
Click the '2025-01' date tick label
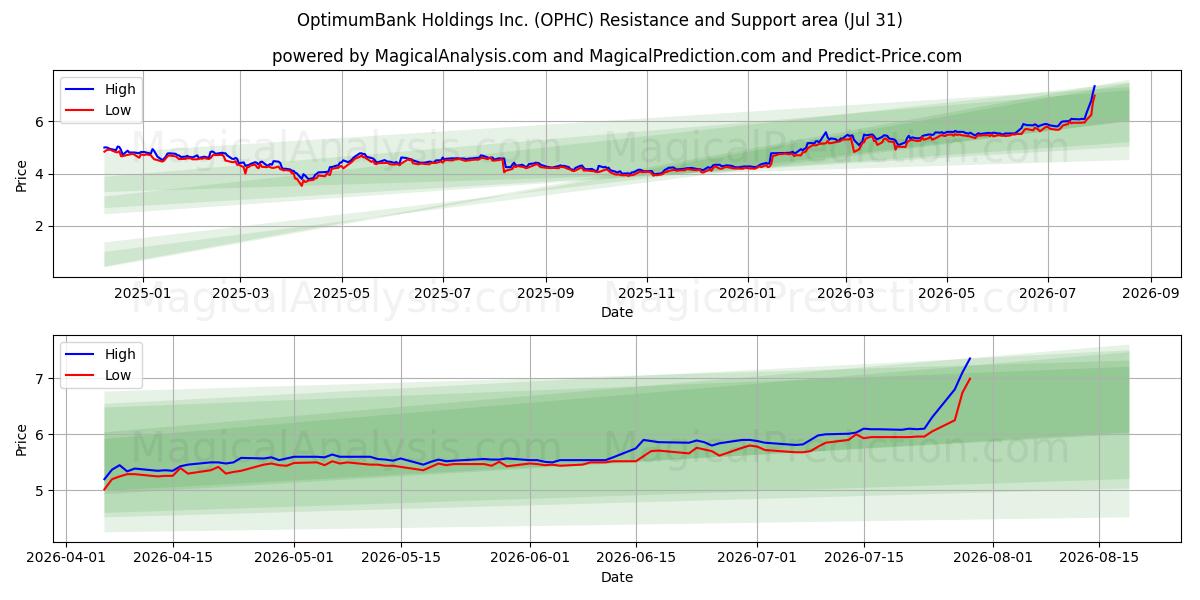[x=142, y=295]
